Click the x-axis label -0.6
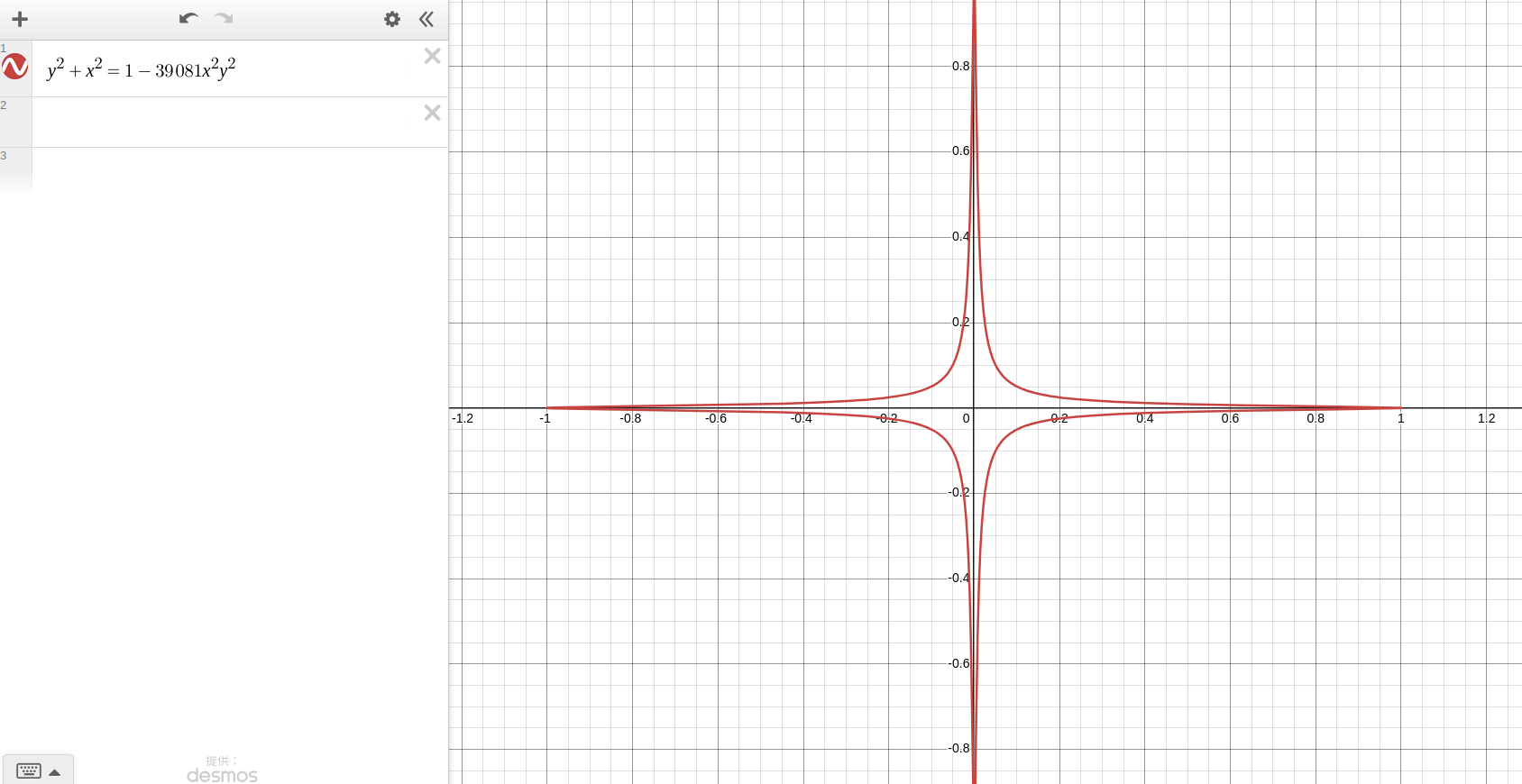 716,418
